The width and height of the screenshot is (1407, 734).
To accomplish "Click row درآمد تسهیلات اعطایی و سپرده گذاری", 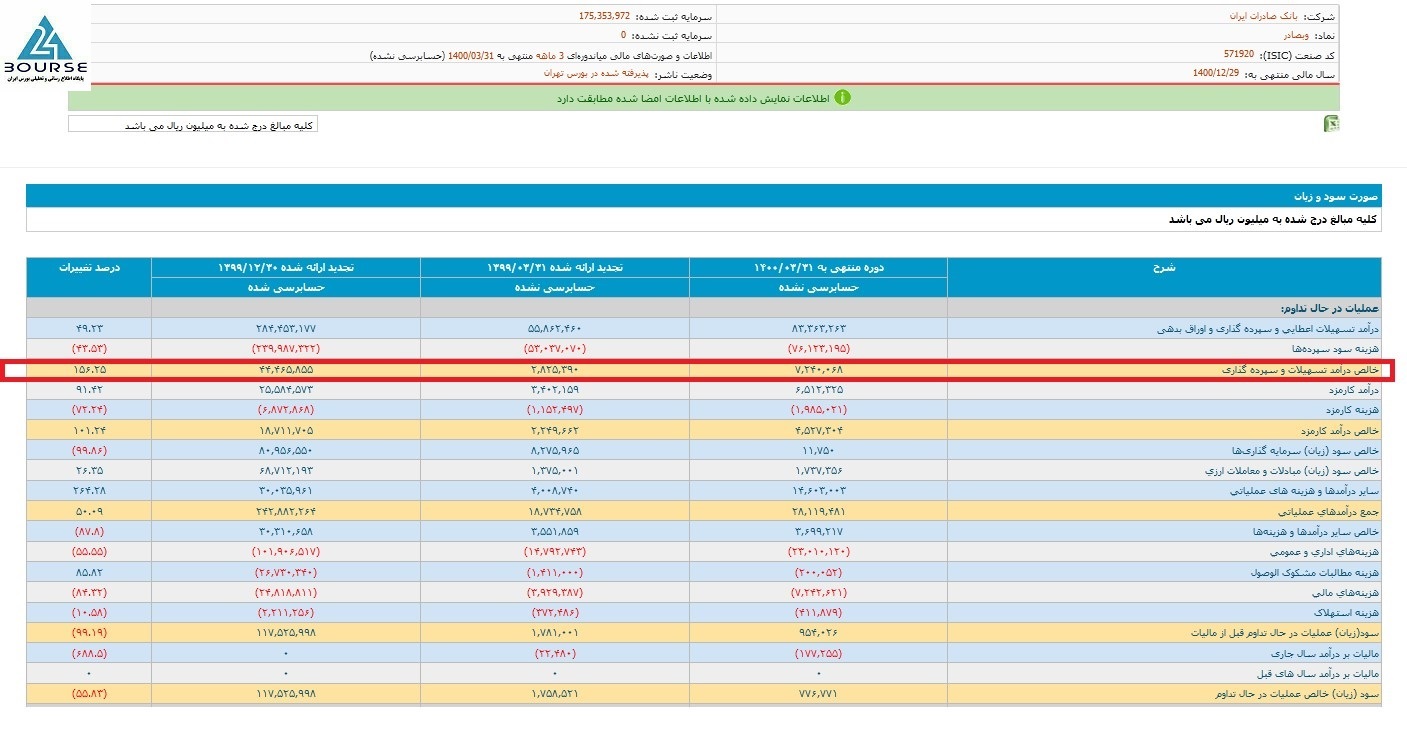I will click(1268, 328).
